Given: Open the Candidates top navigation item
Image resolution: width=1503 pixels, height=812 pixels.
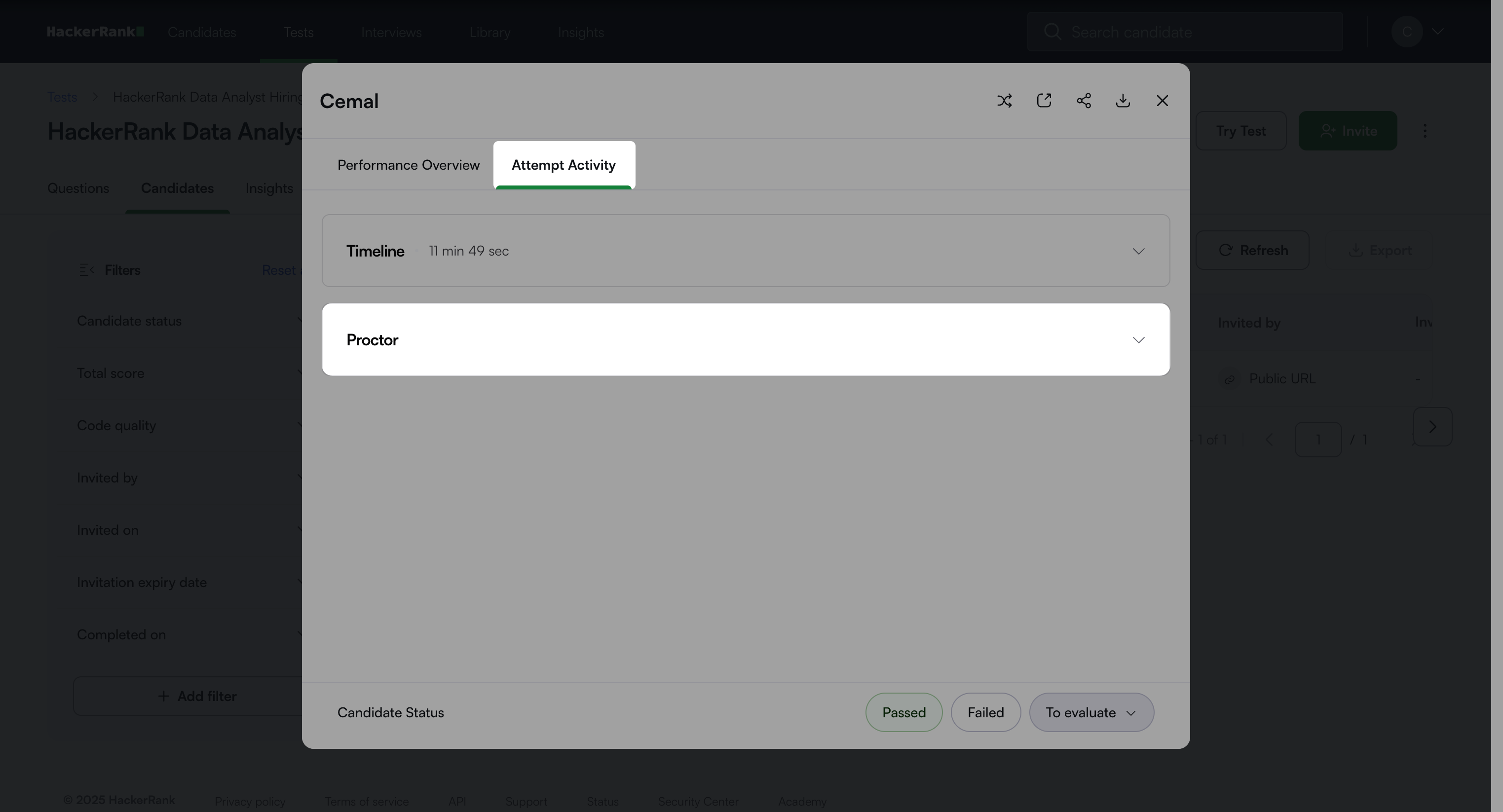Looking at the screenshot, I should coord(202,32).
